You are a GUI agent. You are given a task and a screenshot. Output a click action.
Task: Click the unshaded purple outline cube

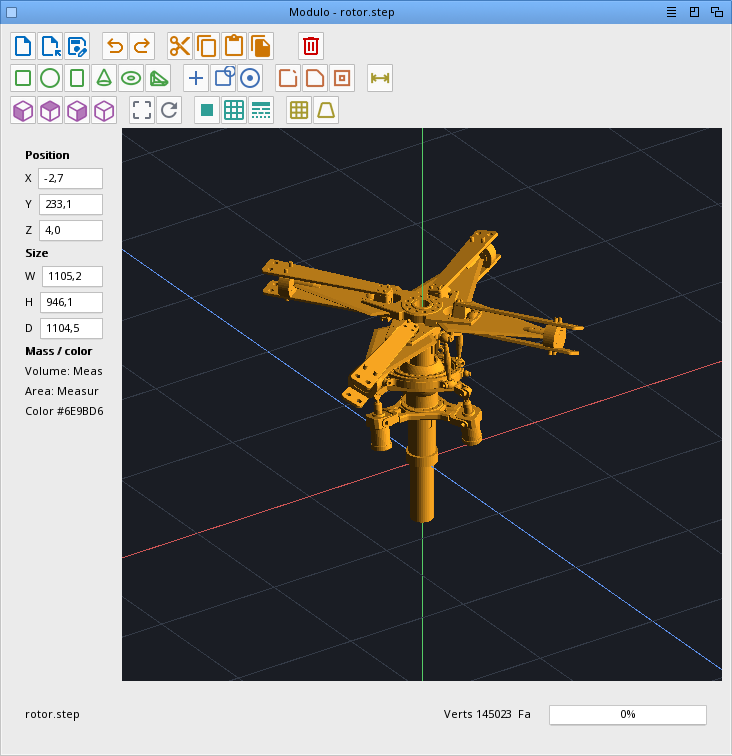tap(104, 110)
